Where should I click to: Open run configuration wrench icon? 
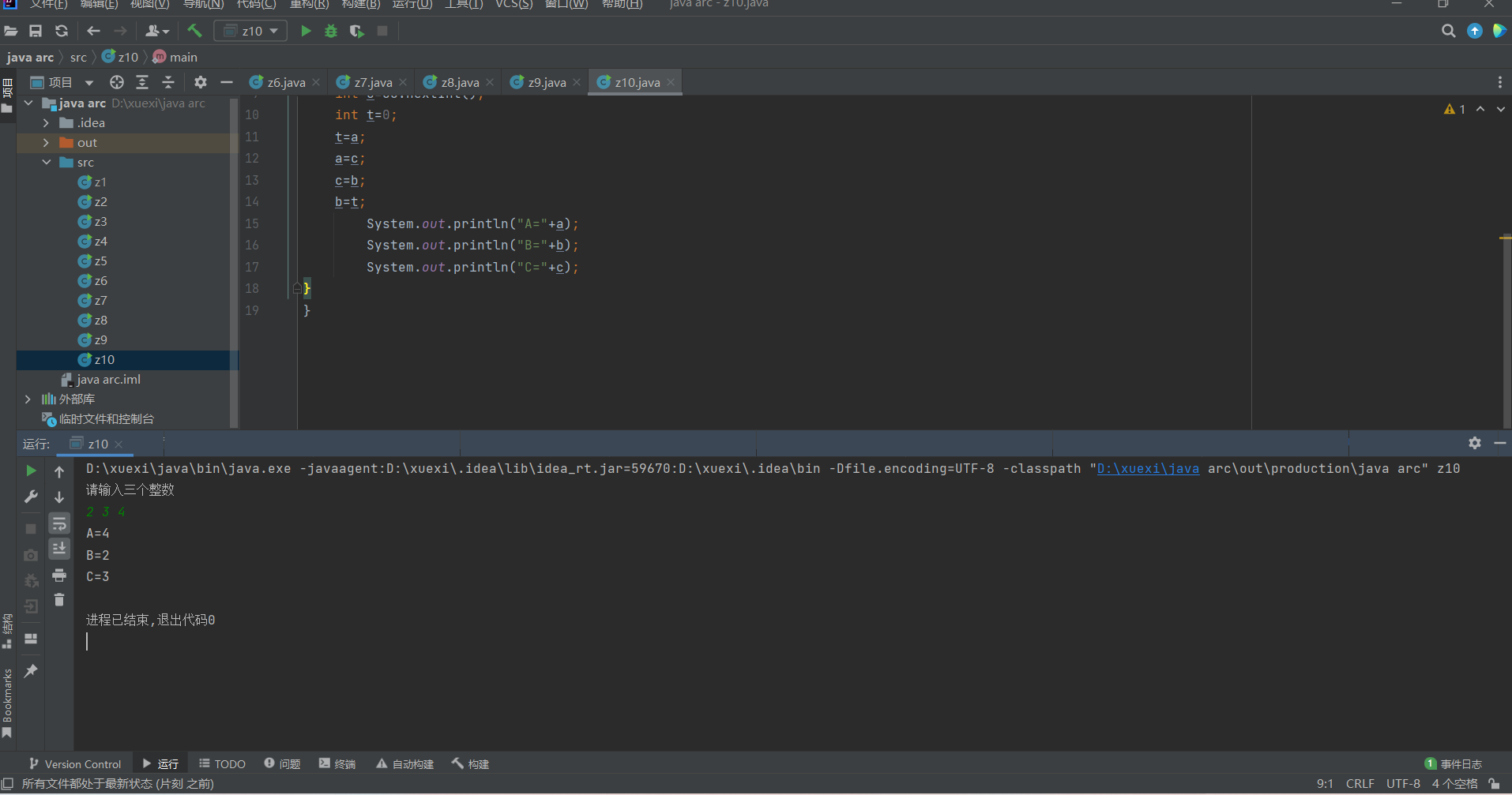pos(31,497)
